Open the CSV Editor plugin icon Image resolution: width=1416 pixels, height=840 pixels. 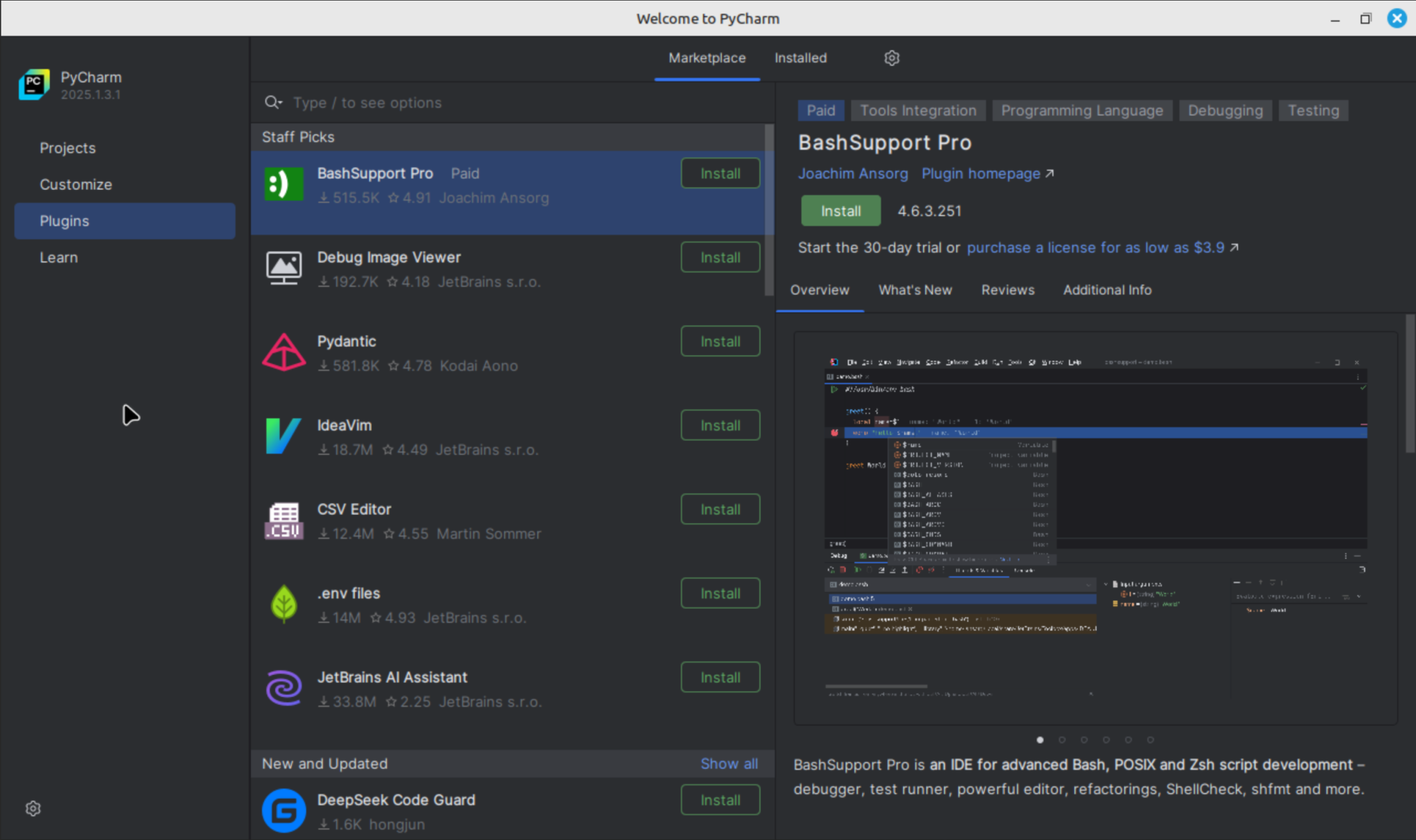click(283, 519)
